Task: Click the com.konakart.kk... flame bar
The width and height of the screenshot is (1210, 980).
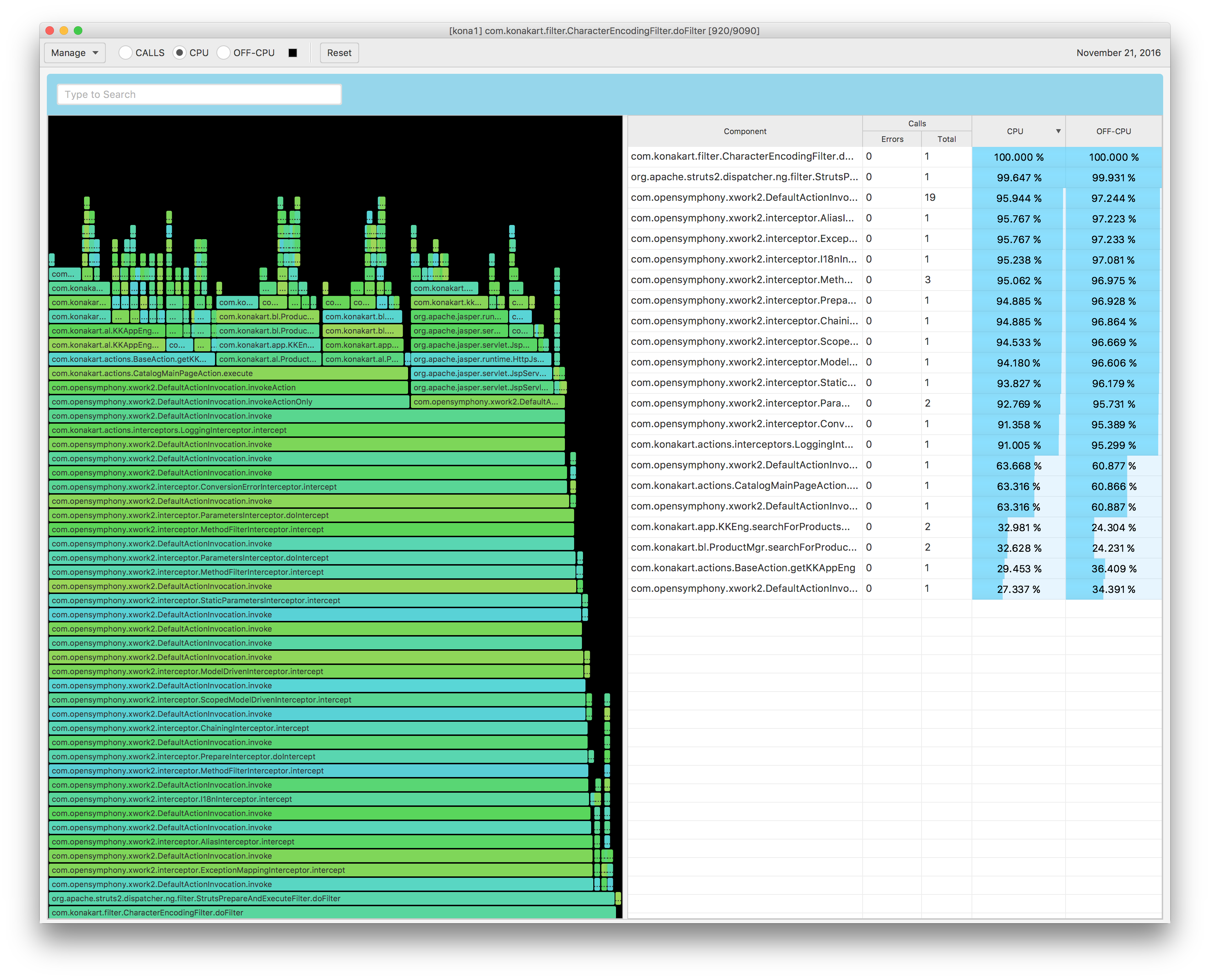Action: 450,303
